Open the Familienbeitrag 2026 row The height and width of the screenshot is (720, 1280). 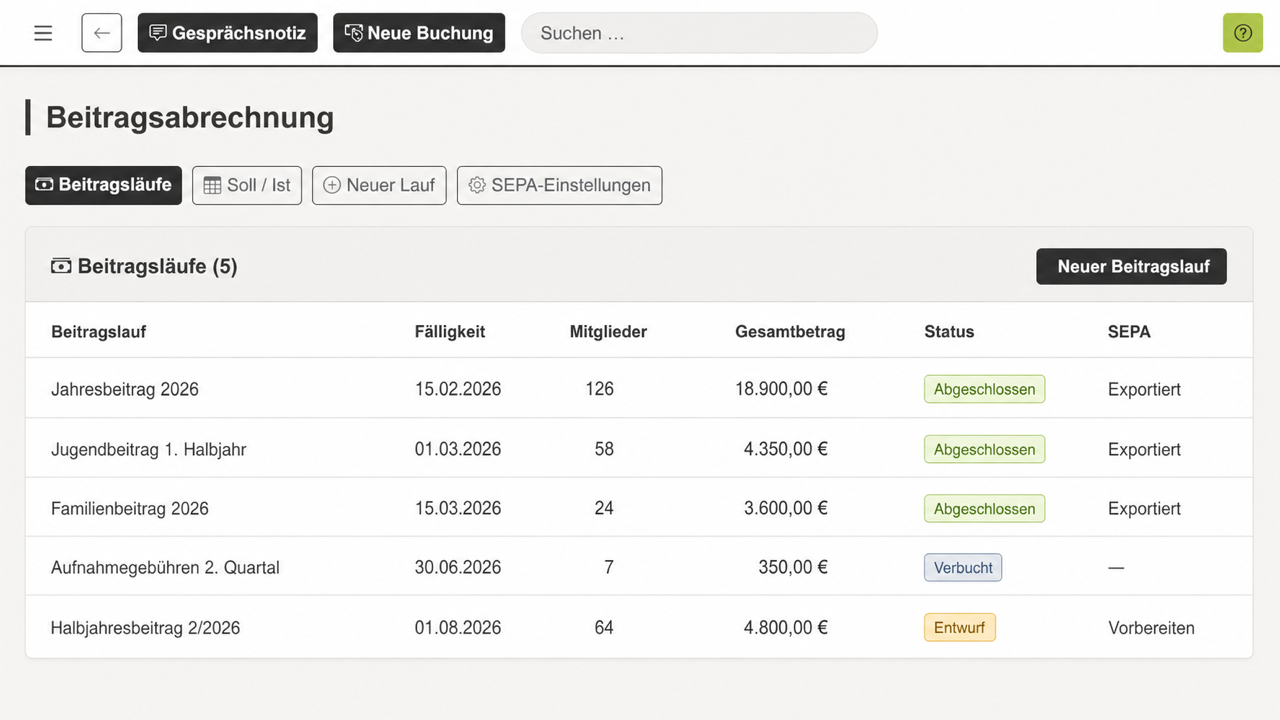click(639, 508)
